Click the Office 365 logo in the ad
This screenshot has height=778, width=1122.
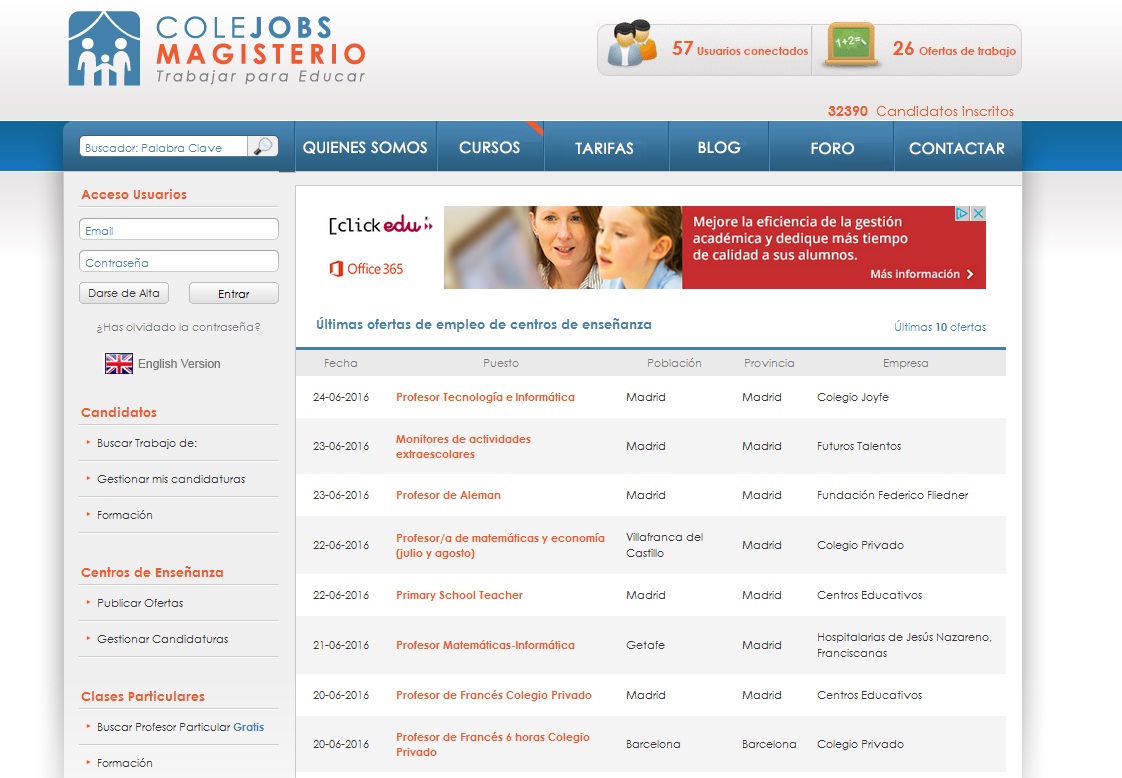[366, 268]
